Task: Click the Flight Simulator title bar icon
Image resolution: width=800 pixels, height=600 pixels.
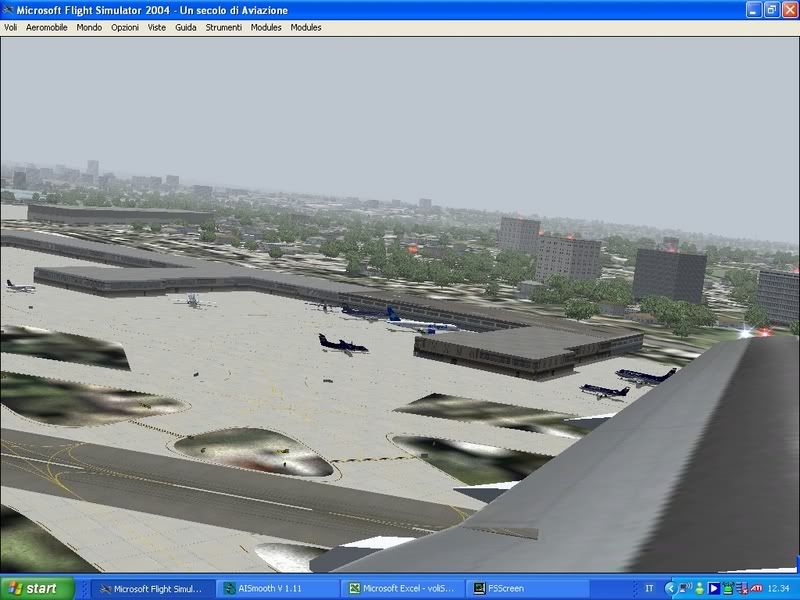Action: pos(8,10)
